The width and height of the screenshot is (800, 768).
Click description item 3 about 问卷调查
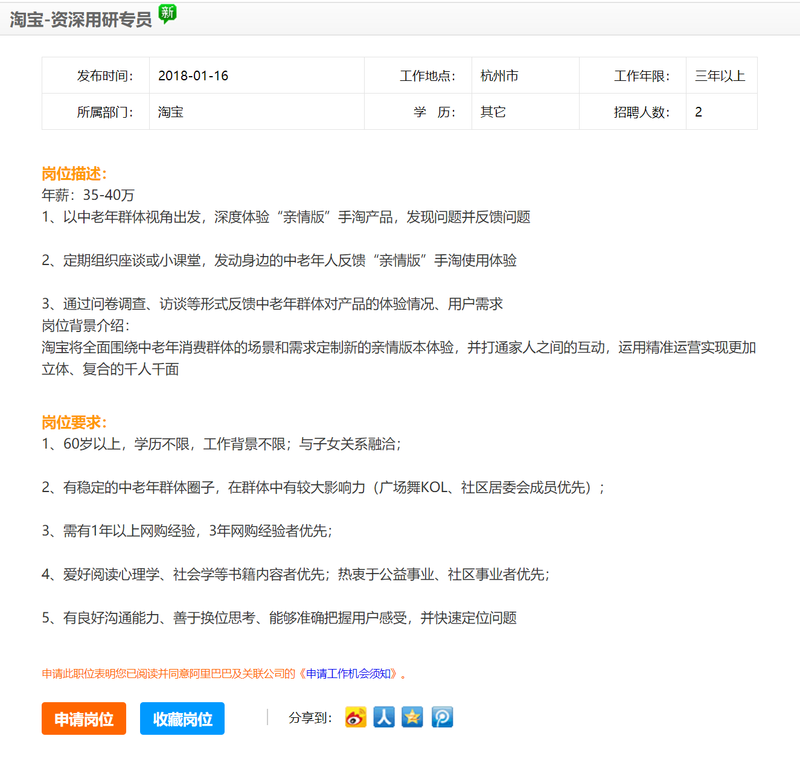click(272, 304)
